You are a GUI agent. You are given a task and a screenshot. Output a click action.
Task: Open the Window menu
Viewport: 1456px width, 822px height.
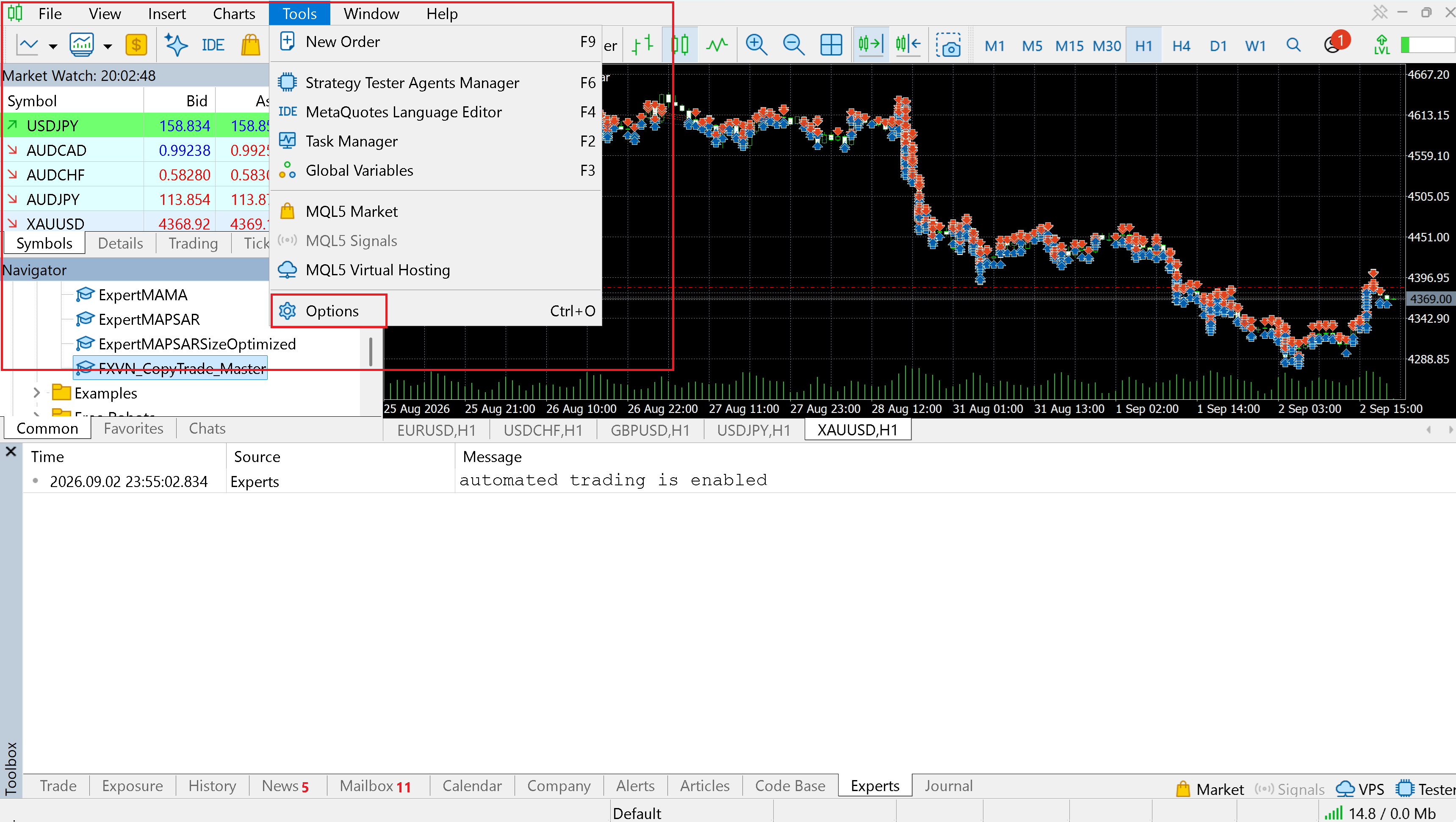pos(371,14)
